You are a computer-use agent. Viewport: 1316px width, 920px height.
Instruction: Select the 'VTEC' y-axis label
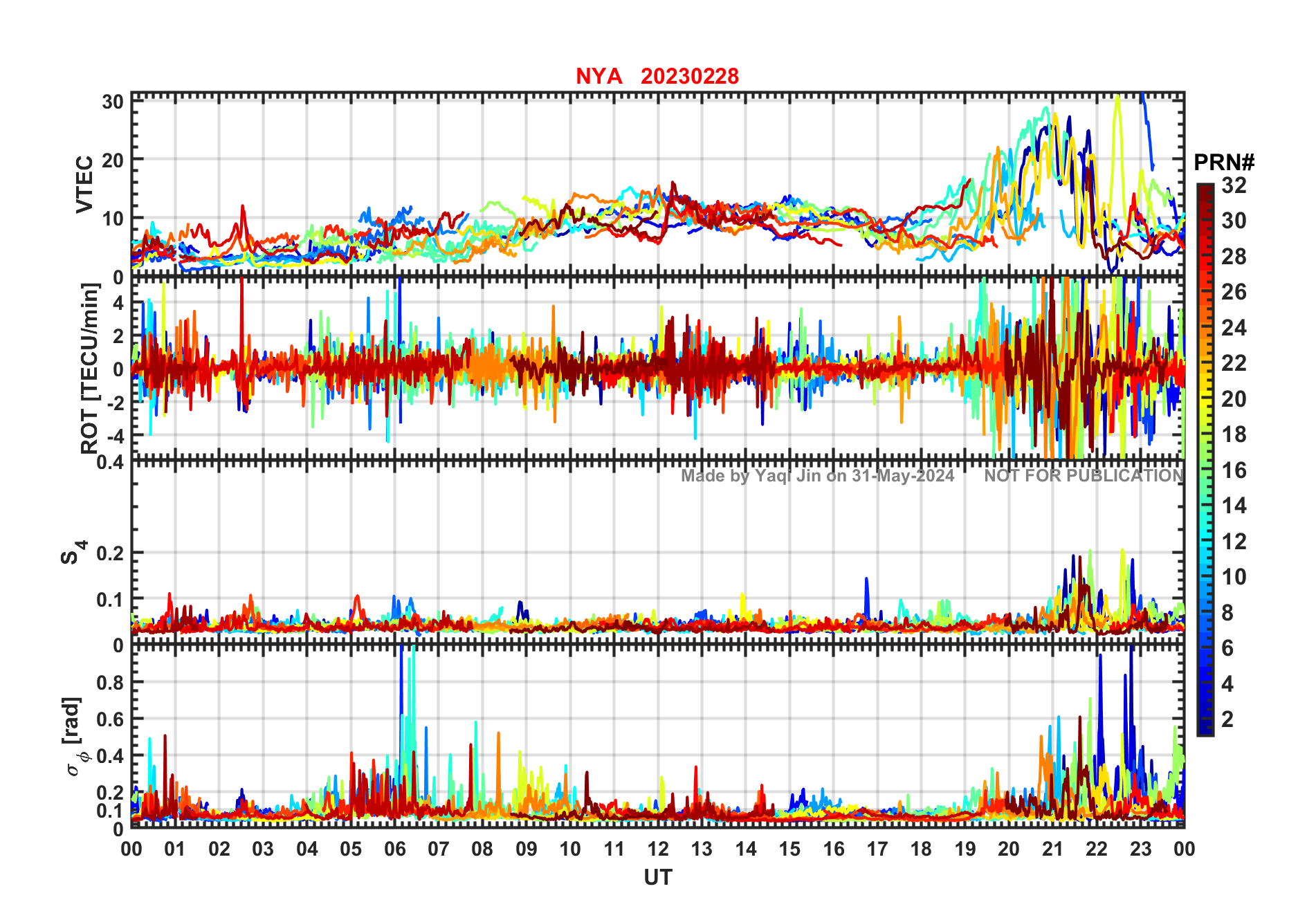click(x=84, y=185)
